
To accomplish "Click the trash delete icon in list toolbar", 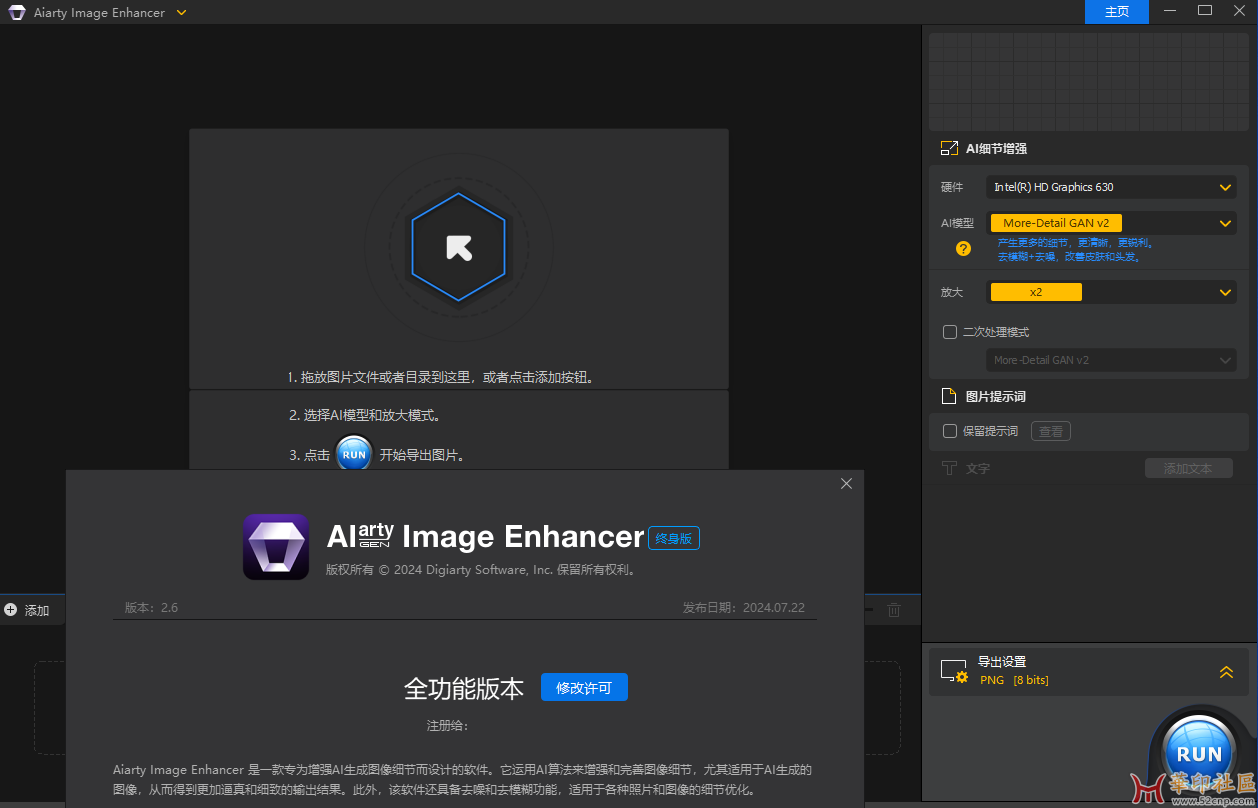I will tap(894, 610).
